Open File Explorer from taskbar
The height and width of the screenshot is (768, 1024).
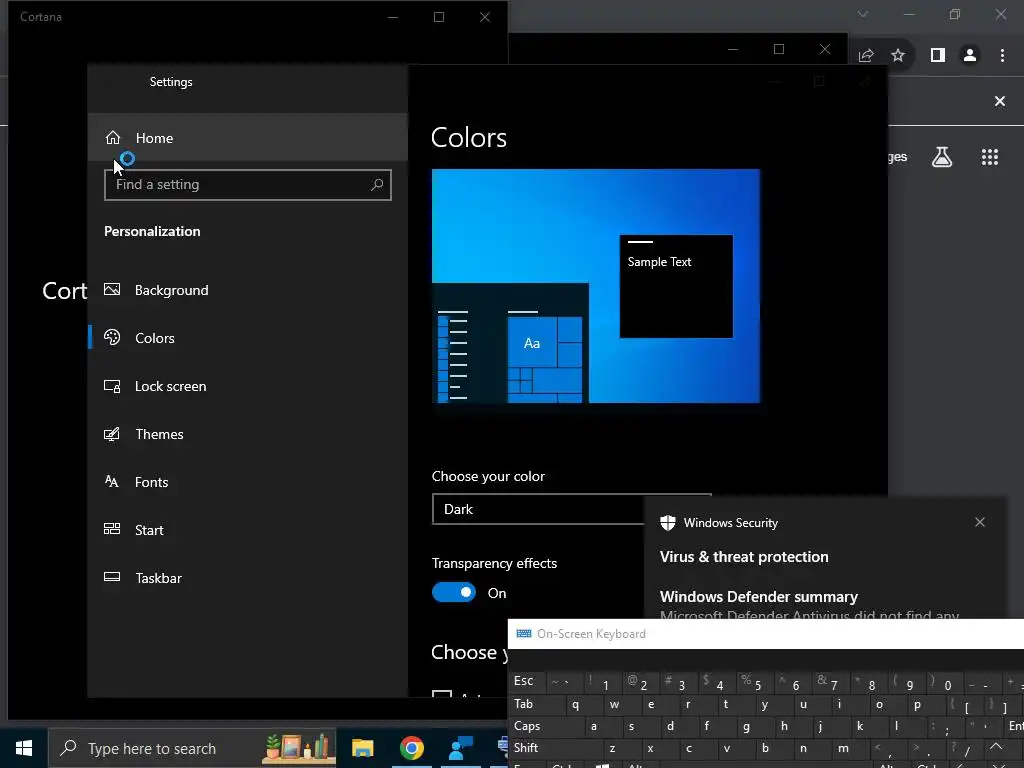click(362, 748)
